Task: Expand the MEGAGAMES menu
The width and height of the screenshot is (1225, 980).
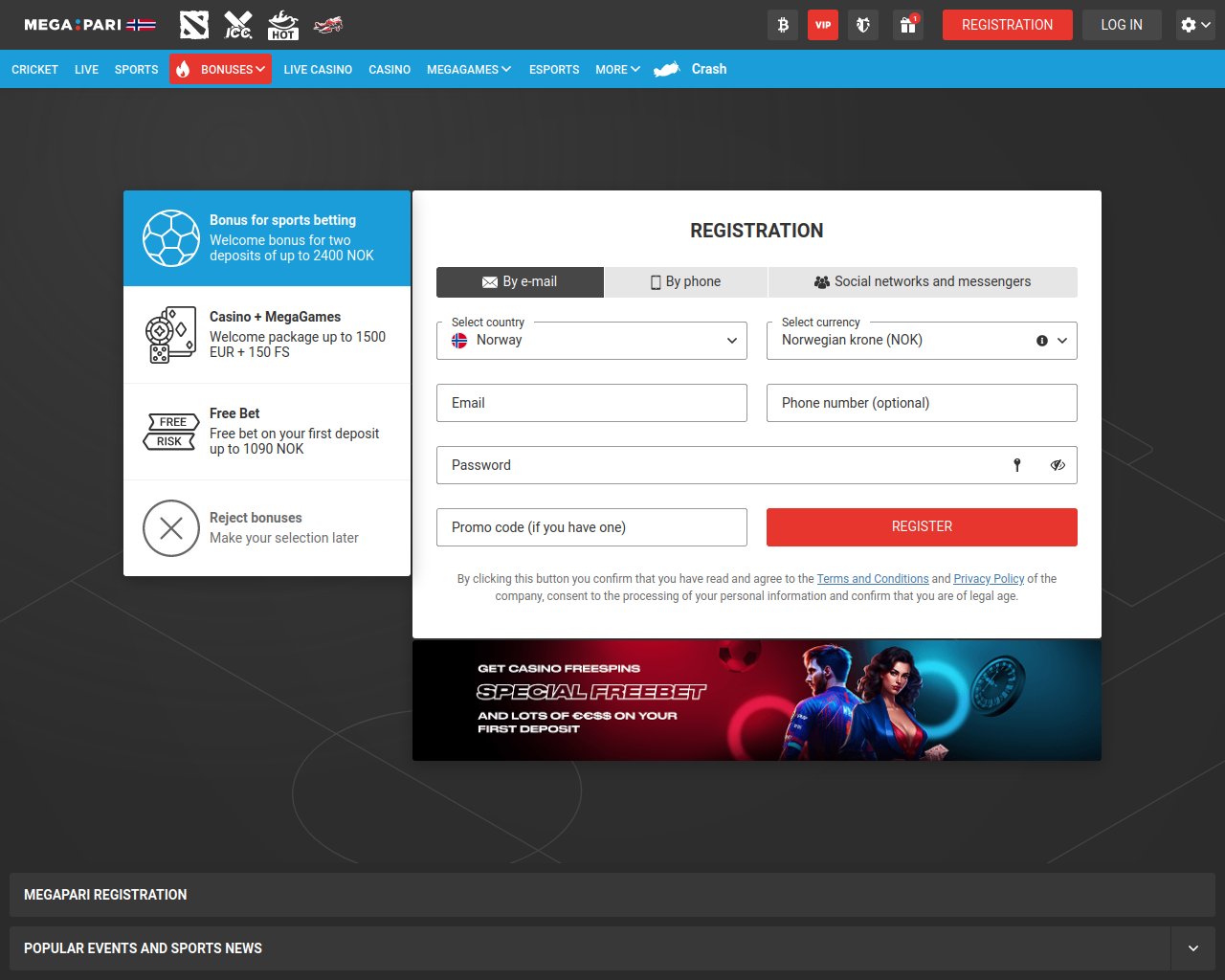Action: [469, 69]
